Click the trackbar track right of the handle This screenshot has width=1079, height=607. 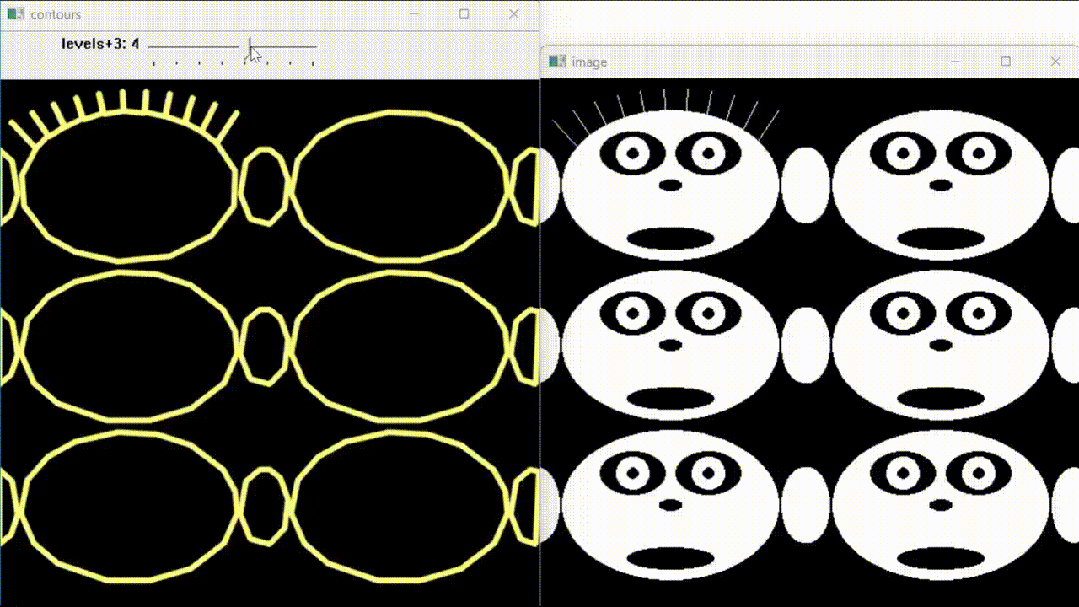290,46
